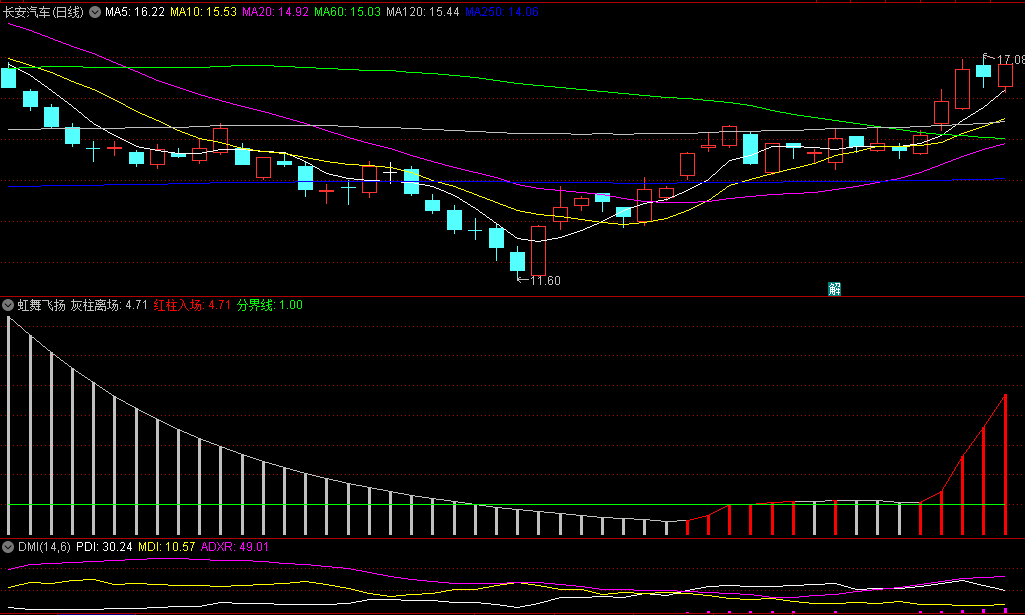
Task: Click the 解 marker icon below candles
Action: pos(834,289)
